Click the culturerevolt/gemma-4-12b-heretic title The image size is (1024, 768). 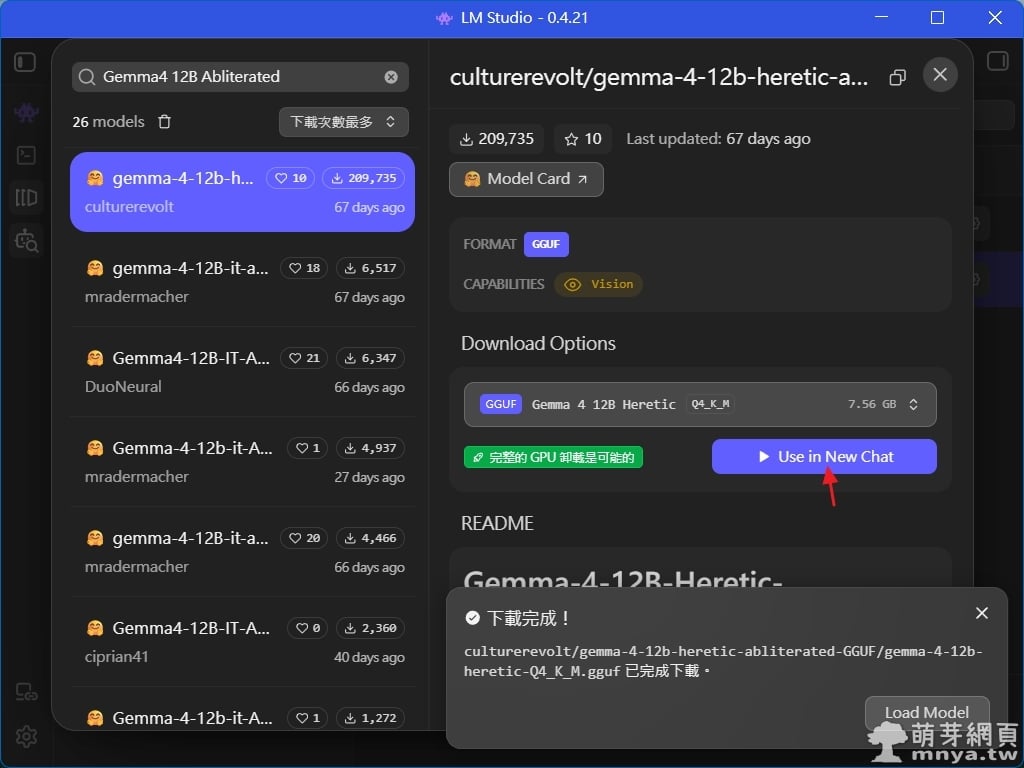[x=659, y=78]
